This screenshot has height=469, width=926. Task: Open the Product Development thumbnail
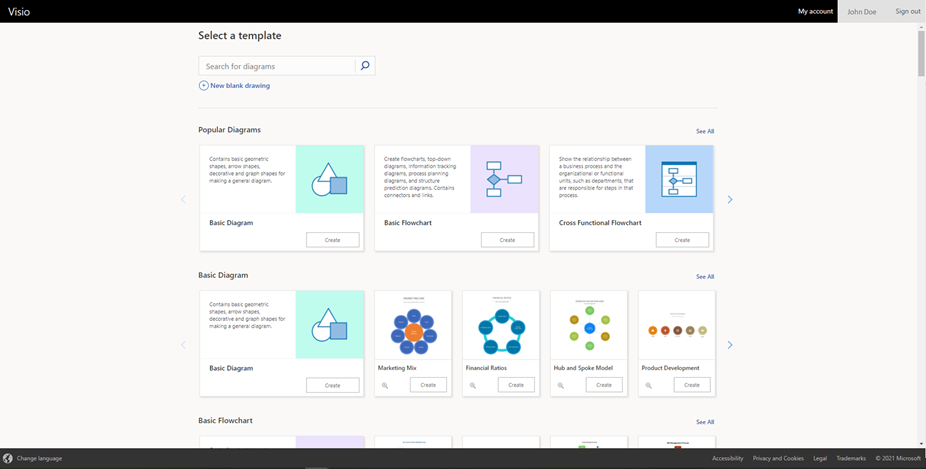tap(677, 325)
